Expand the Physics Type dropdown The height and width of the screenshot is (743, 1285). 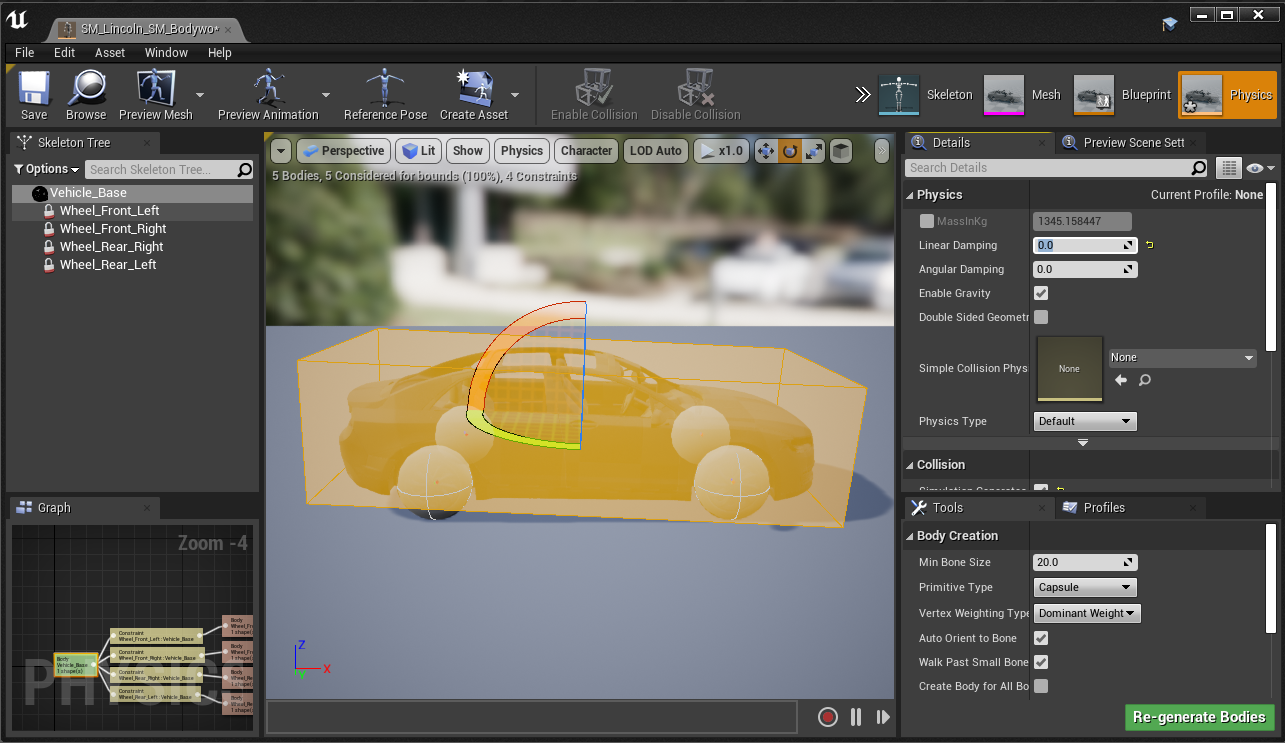[x=1085, y=421]
